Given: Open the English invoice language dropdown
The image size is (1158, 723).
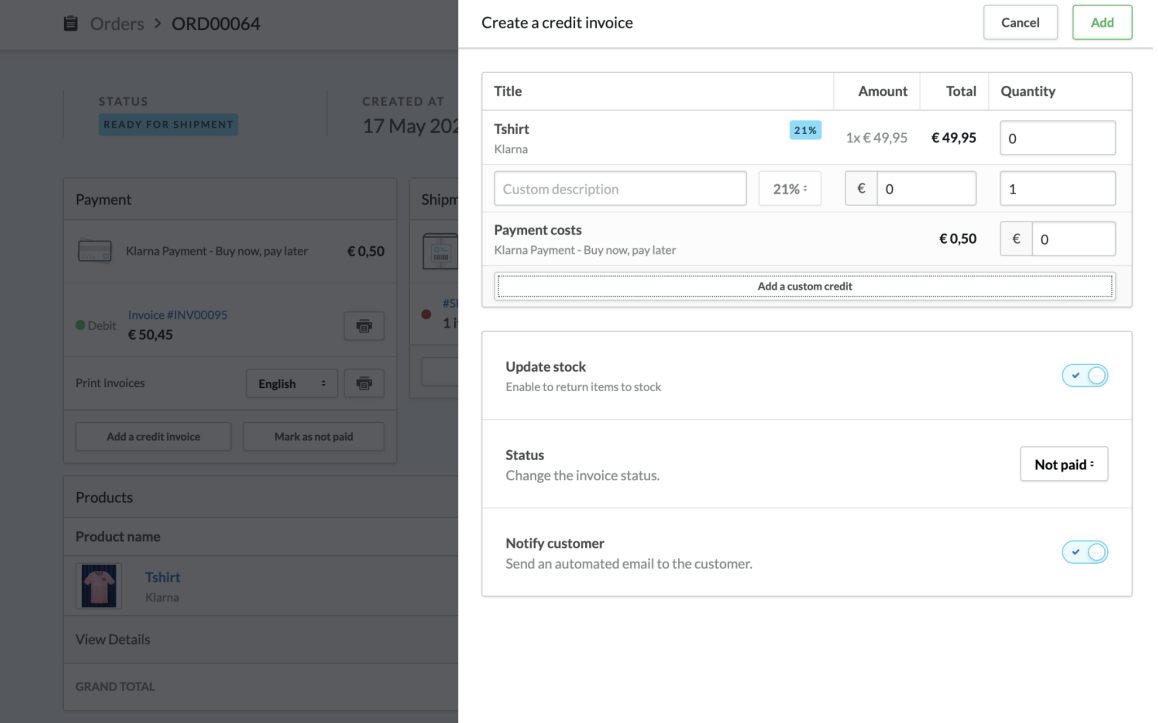Looking at the screenshot, I should (291, 383).
